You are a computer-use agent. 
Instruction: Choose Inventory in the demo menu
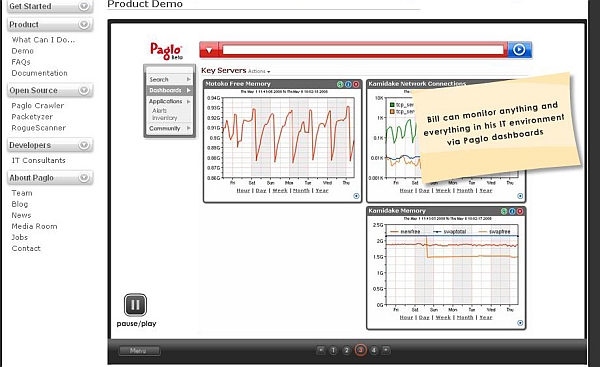pyautogui.click(x=165, y=118)
